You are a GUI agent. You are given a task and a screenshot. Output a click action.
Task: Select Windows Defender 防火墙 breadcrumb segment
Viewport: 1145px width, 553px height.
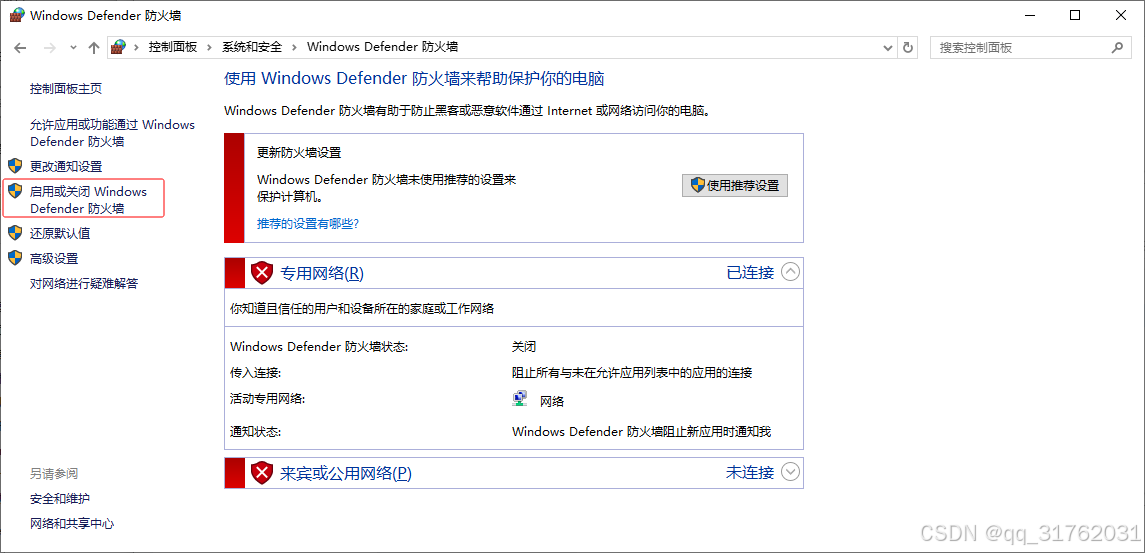[x=382, y=47]
